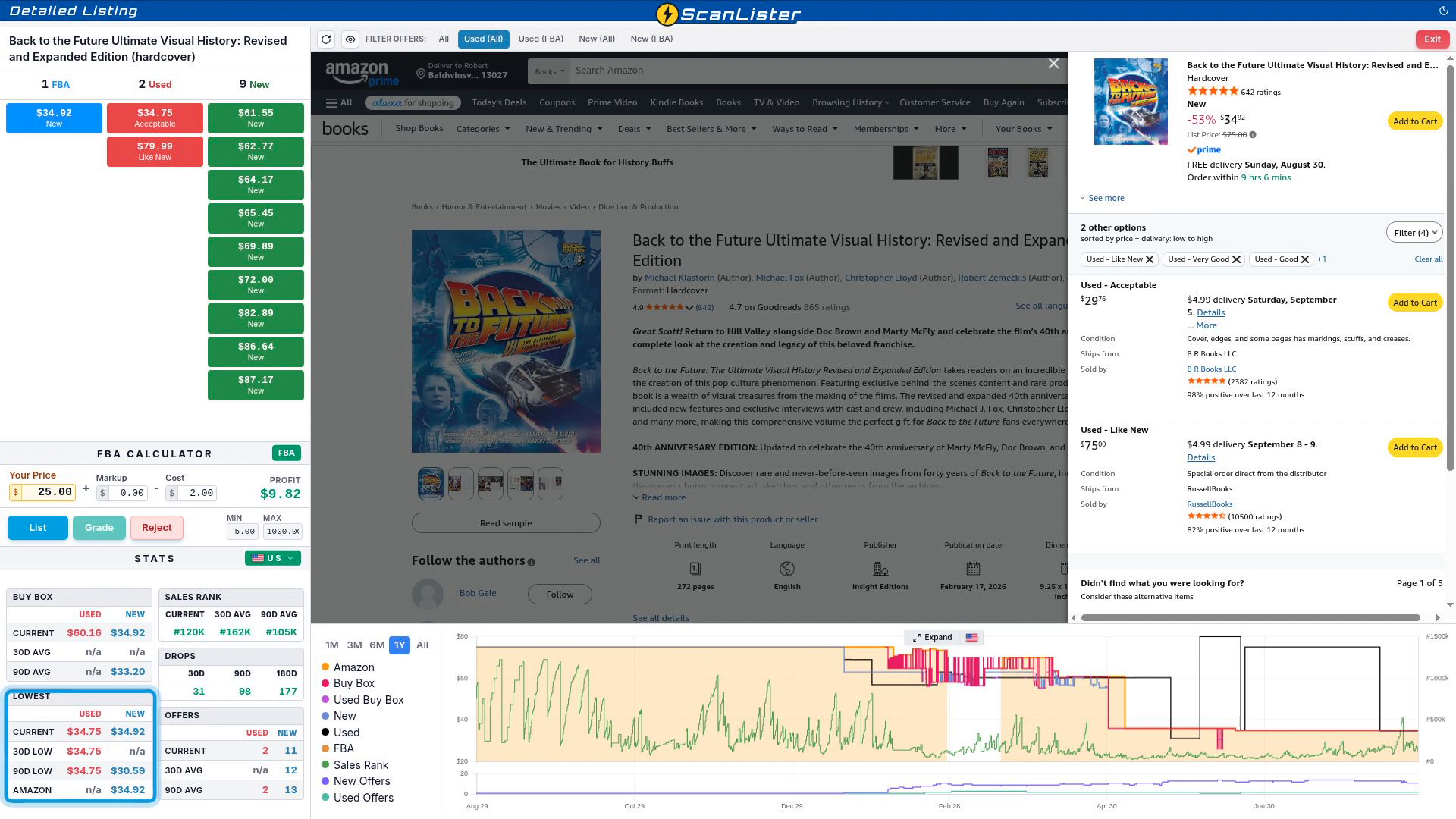
Task: Click the refresh icon in filter bar
Action: [x=326, y=39]
